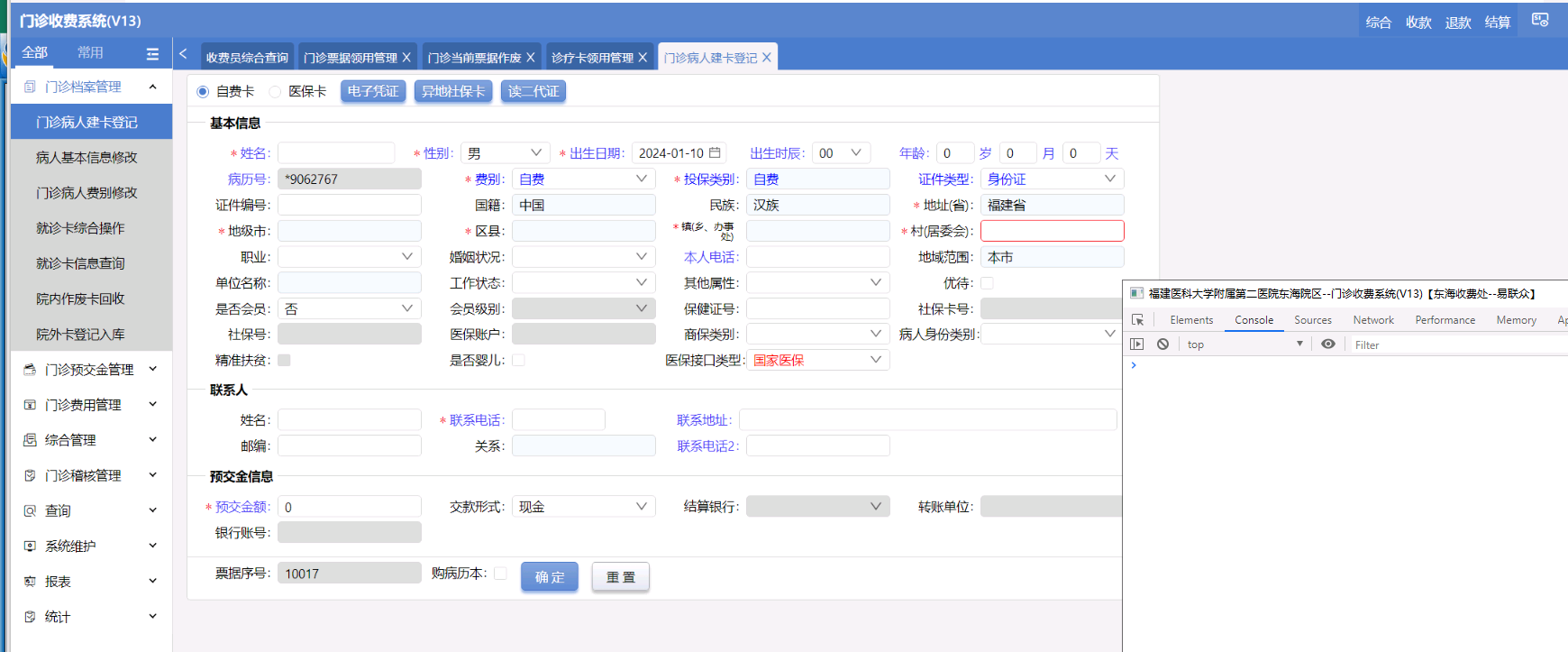Click the DevTools clear console icon
Screen dimensions: 1568x652
tap(1163, 344)
